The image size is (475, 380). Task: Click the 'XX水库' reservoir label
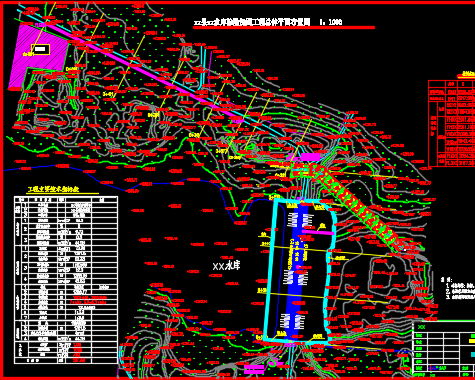pos(226,266)
